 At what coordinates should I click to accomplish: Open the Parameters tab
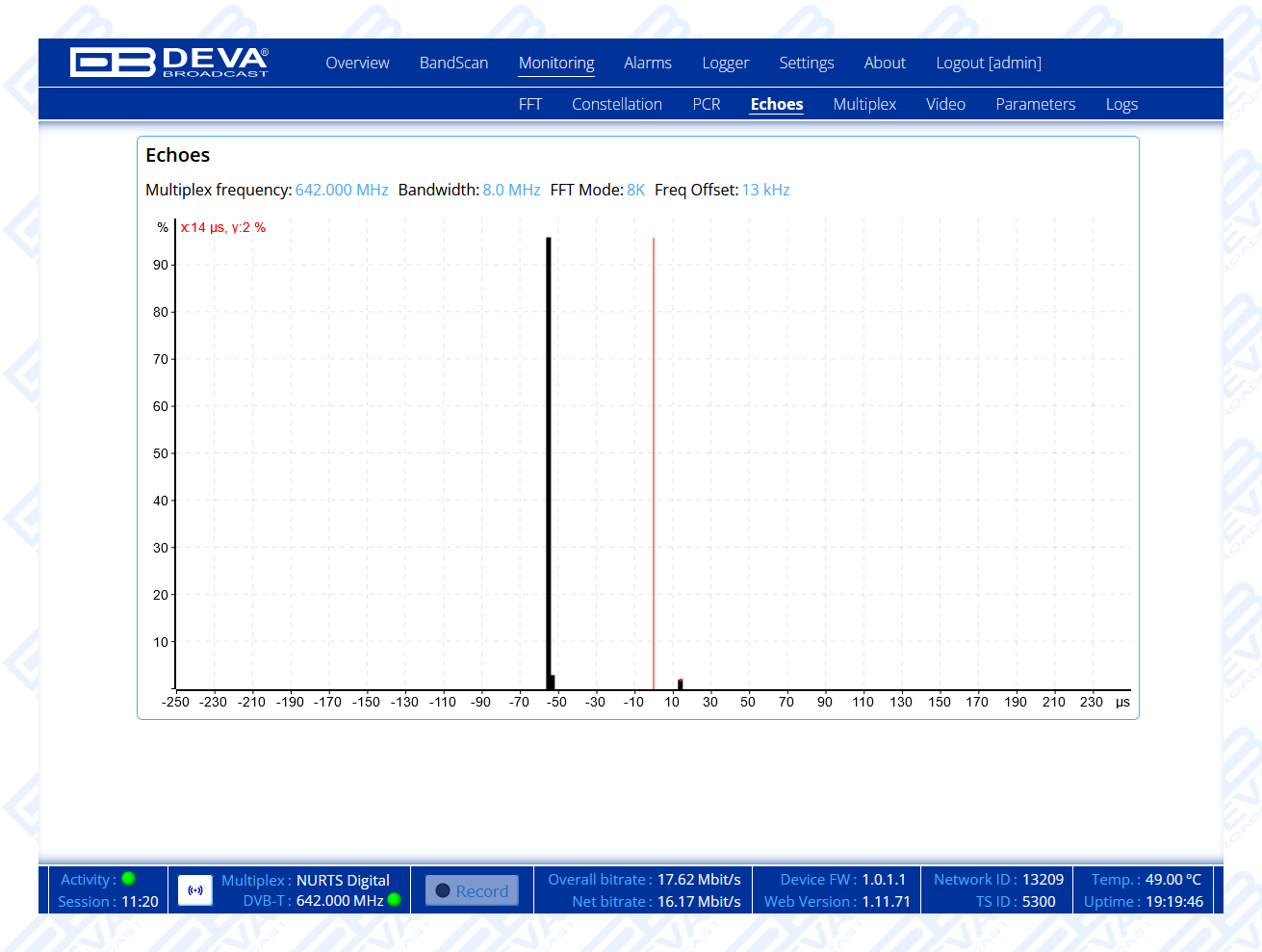click(x=1035, y=104)
